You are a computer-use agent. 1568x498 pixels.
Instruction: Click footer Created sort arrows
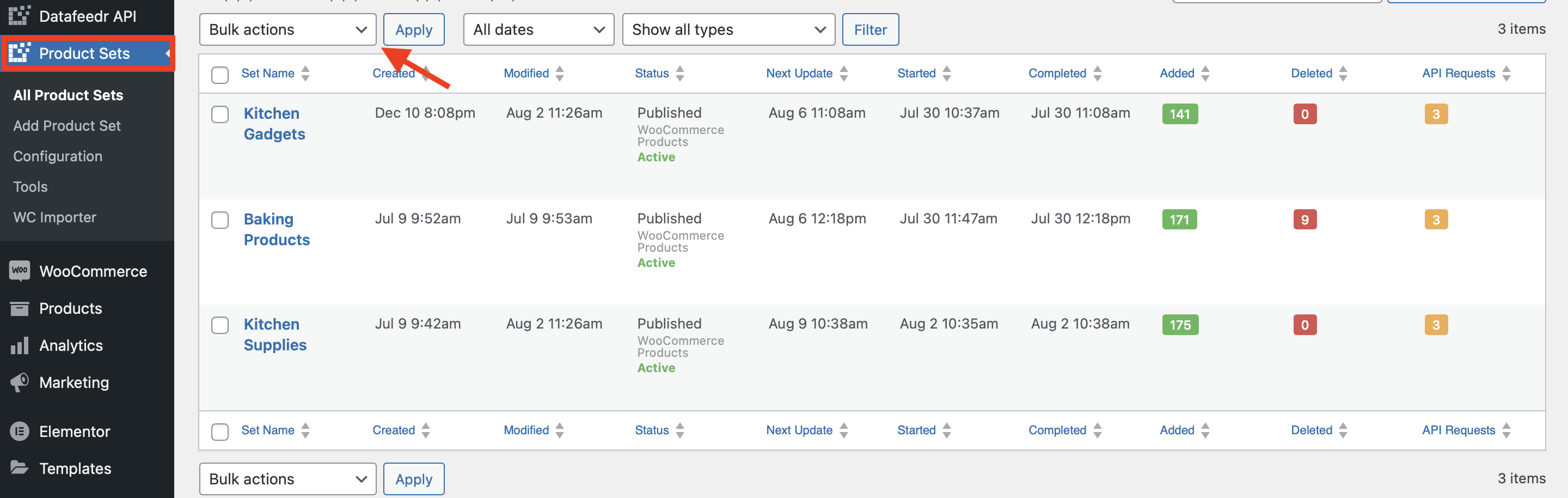(x=426, y=430)
